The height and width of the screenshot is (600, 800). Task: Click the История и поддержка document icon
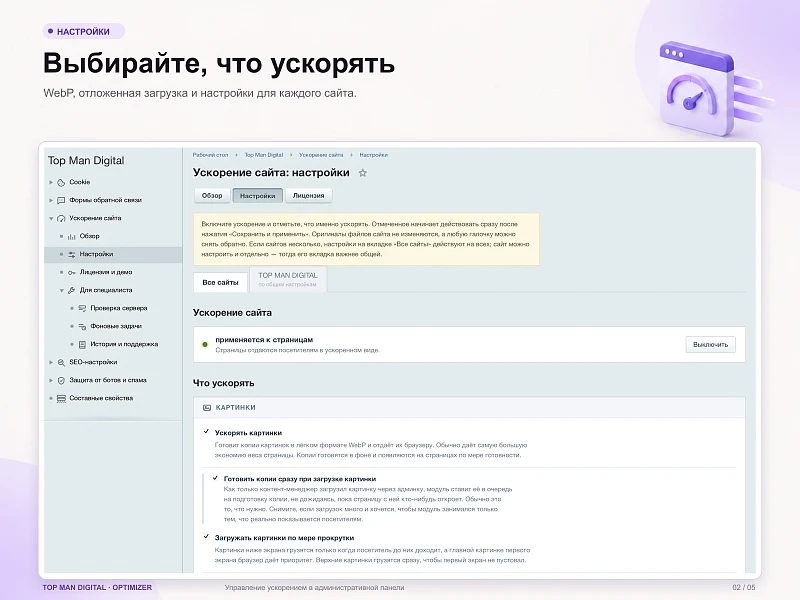tap(82, 344)
